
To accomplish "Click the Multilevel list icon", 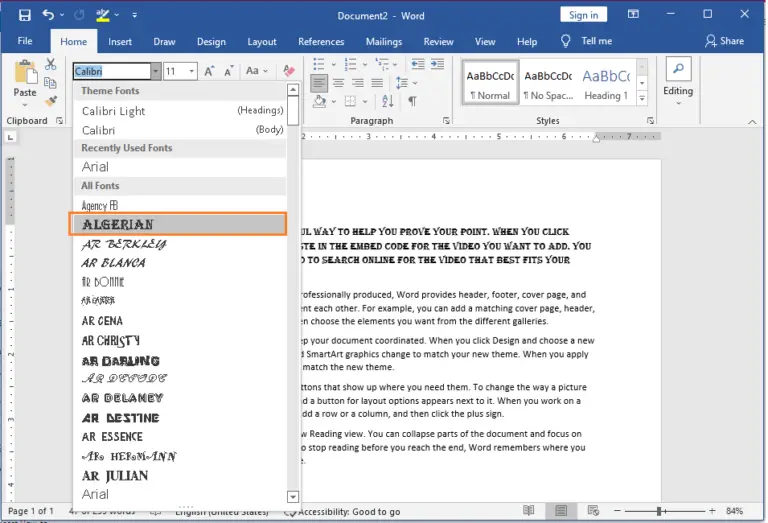I will (x=382, y=64).
